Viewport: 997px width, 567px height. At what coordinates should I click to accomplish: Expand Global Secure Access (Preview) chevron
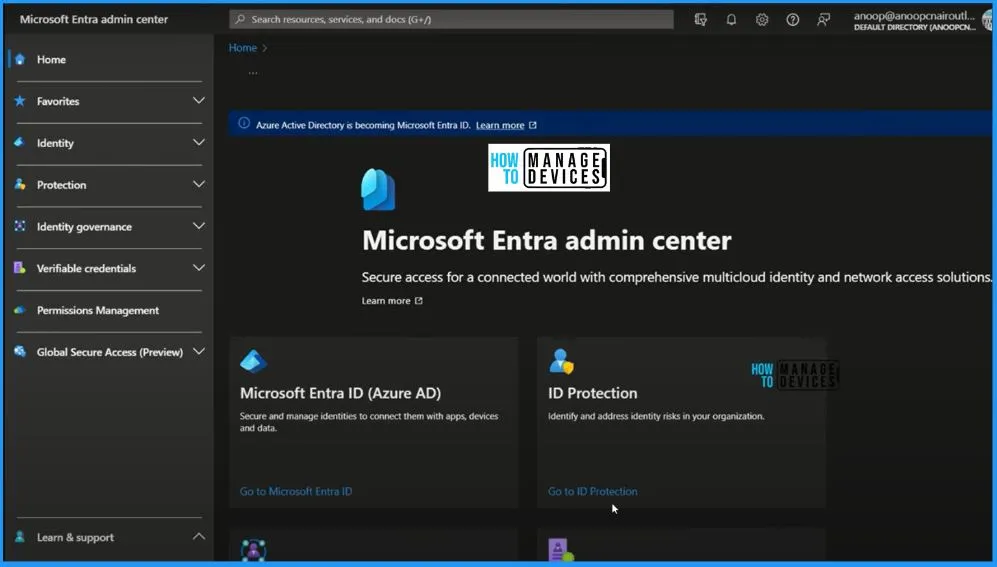(x=199, y=351)
